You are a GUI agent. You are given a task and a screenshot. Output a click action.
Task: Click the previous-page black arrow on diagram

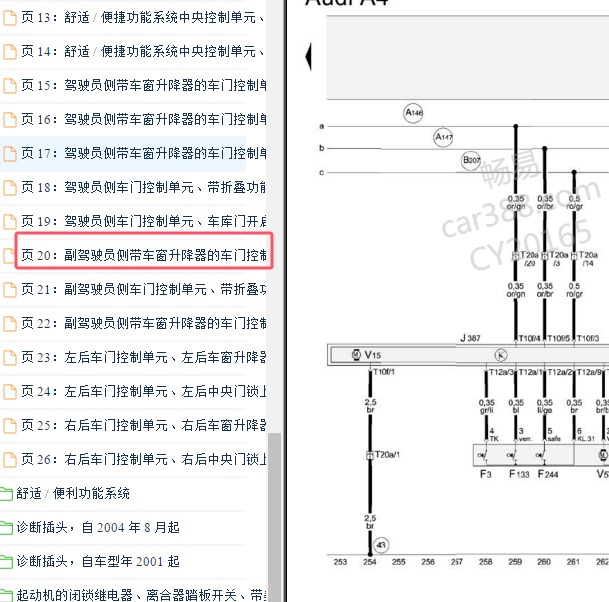click(x=308, y=57)
